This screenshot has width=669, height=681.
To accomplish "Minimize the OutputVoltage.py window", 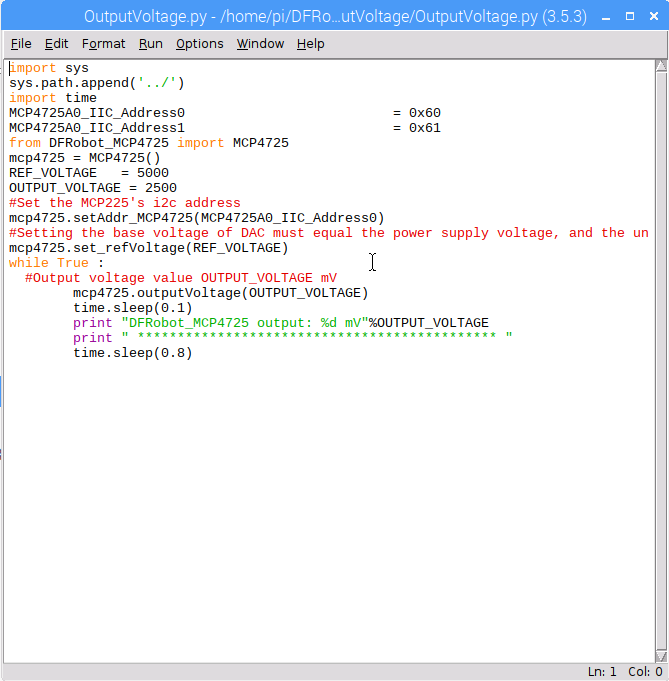I will (x=606, y=17).
